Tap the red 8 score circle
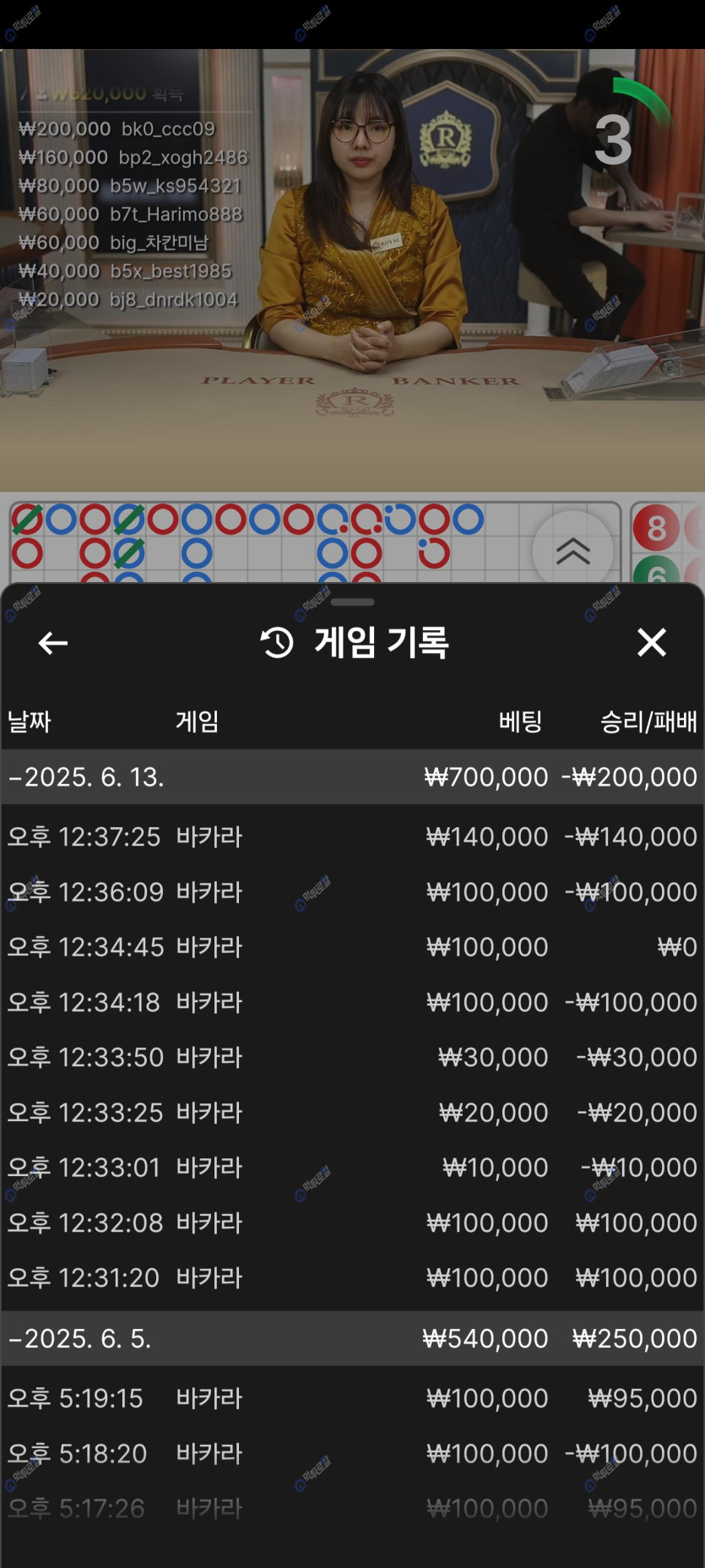Screen dimensions: 705x1568 [656, 528]
